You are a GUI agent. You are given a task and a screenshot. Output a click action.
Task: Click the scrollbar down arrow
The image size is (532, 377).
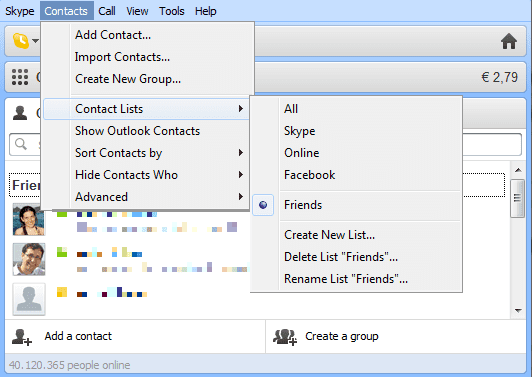[x=518, y=310]
